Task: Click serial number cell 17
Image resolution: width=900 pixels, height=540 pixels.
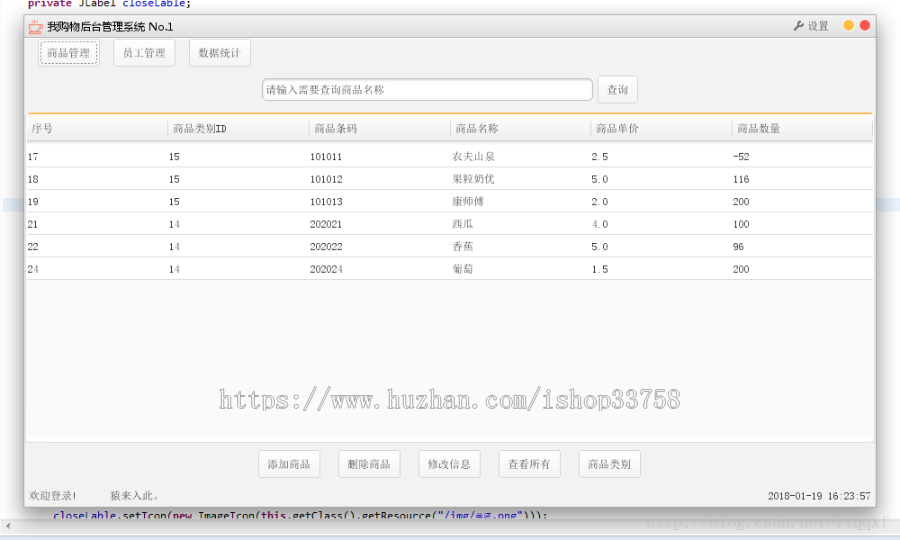Action: pos(33,157)
